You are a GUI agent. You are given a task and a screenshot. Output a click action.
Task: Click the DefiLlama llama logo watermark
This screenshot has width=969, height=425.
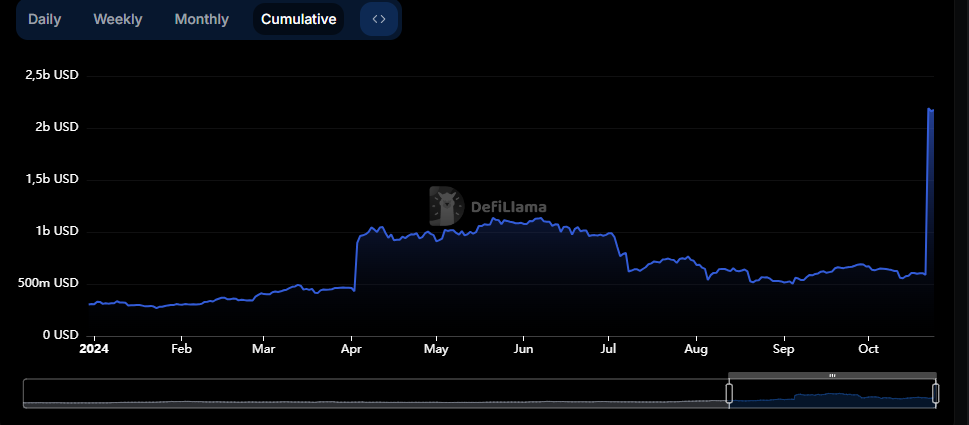tap(445, 206)
